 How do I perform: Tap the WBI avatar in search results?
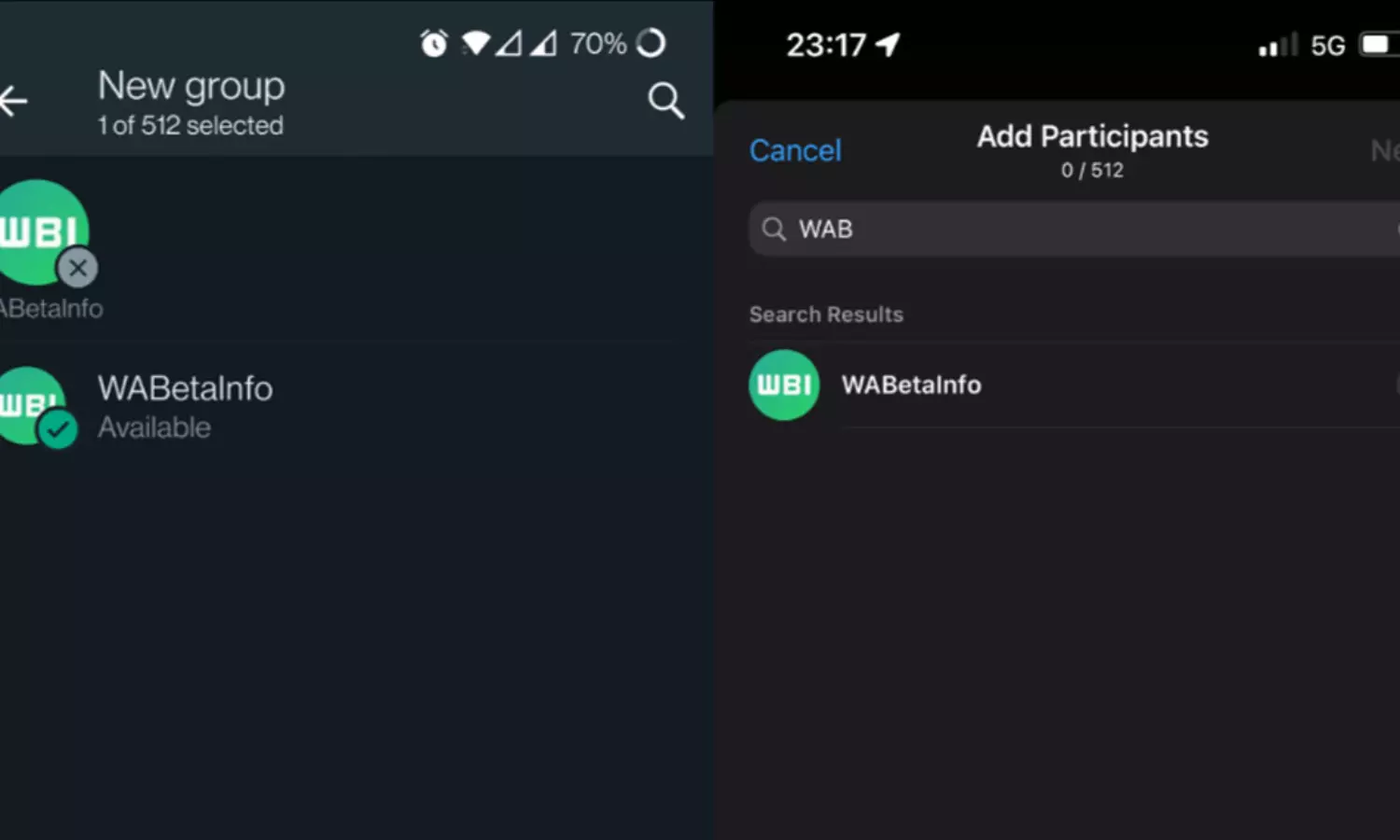[x=784, y=385]
